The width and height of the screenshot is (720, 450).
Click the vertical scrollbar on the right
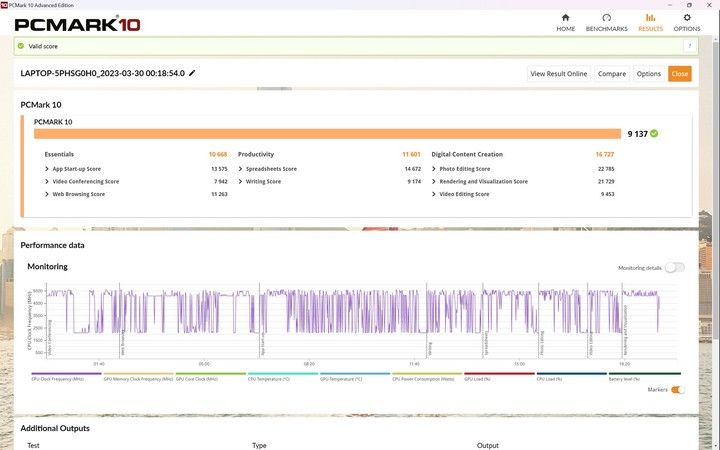[x=715, y=191]
